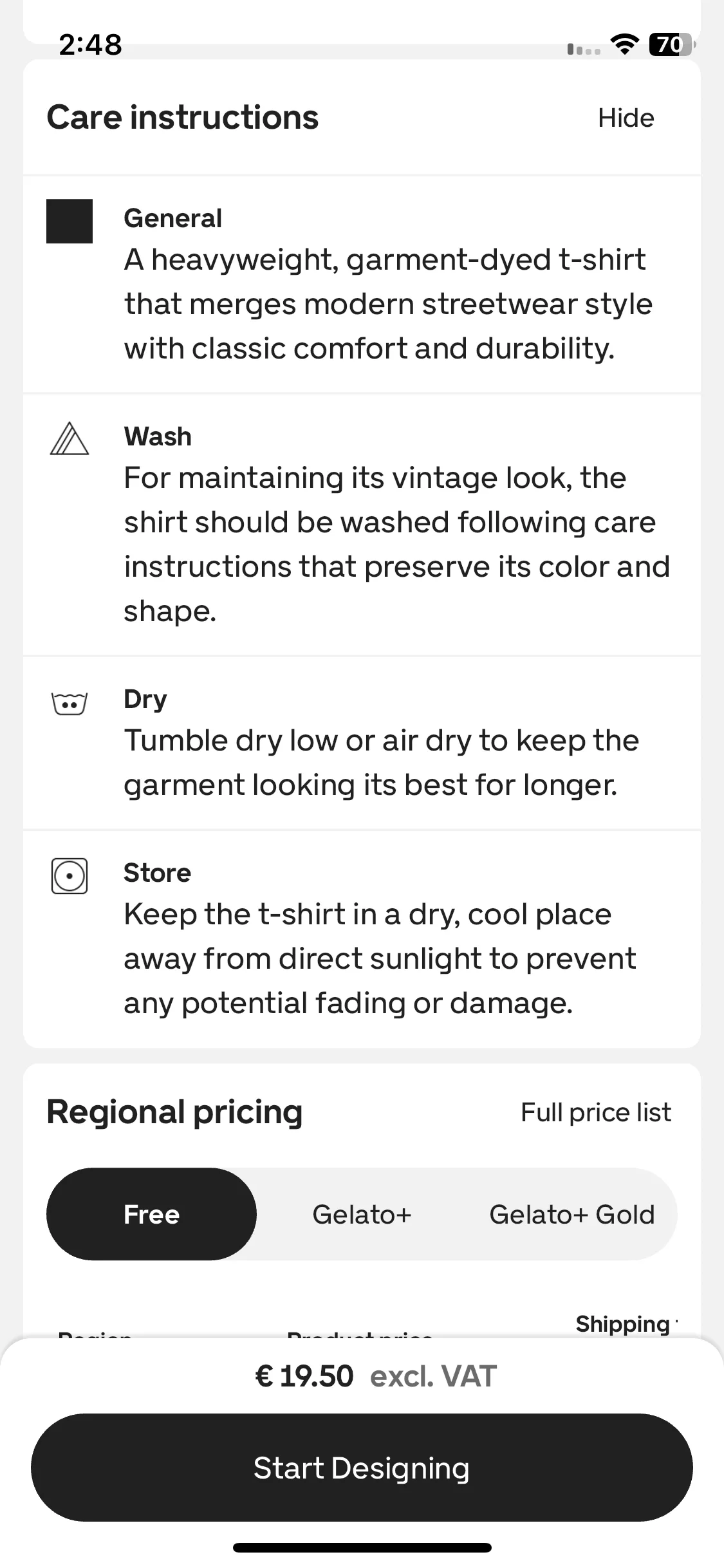The height and width of the screenshot is (1568, 724).
Task: Tap the General care description text
Action: pos(388,304)
